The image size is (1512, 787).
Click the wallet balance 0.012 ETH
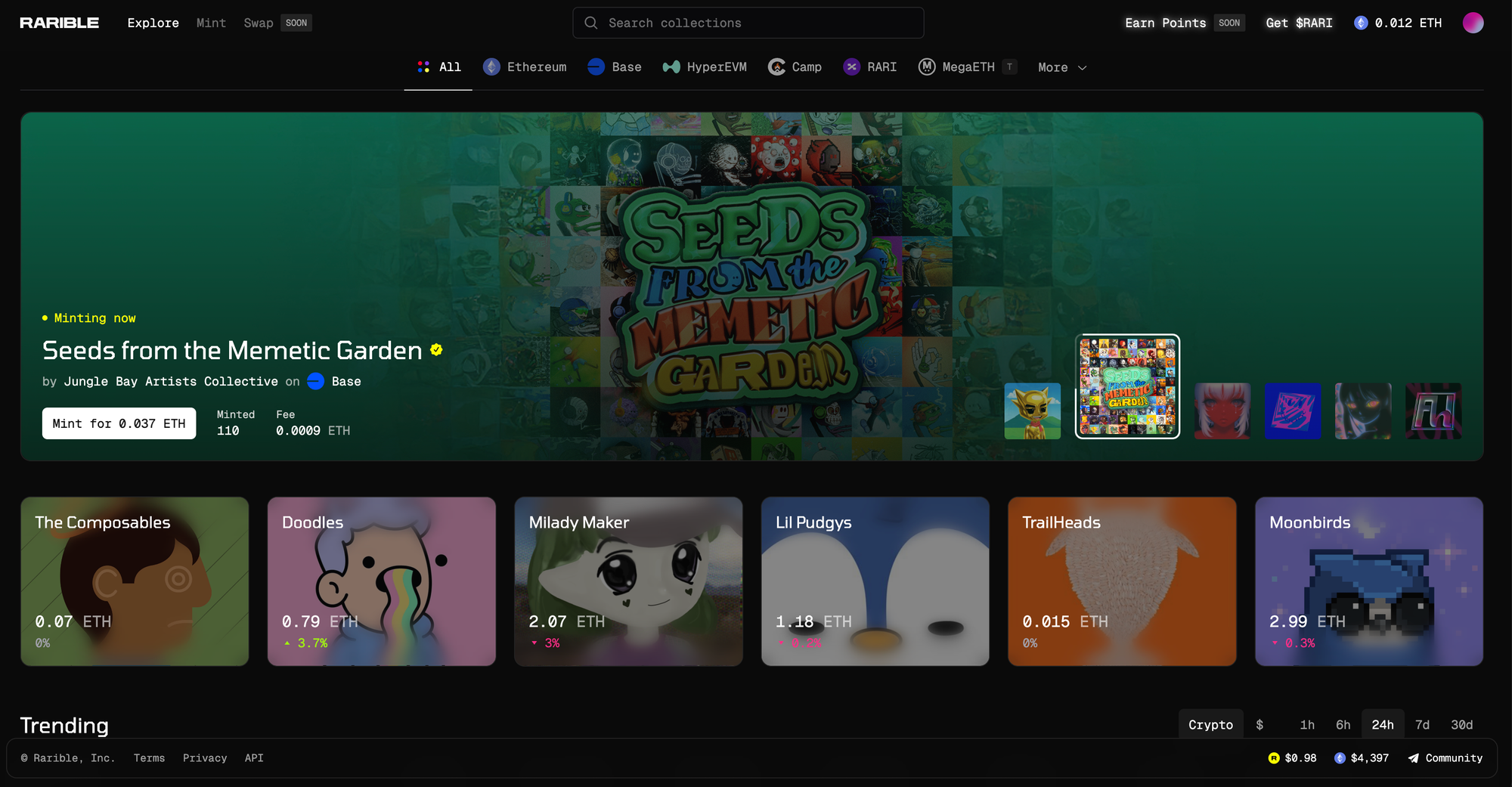click(1398, 23)
